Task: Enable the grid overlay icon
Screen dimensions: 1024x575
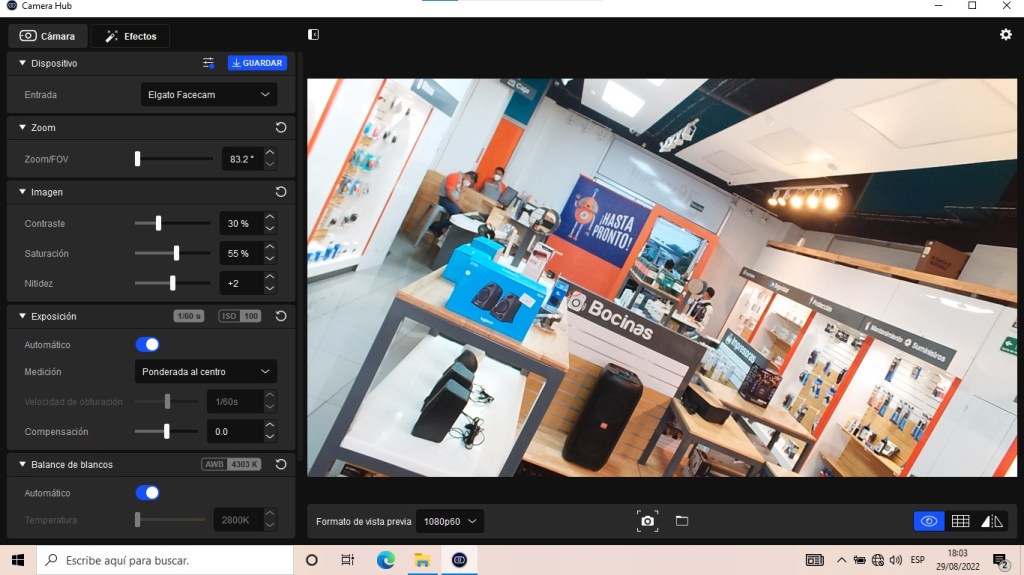Action: tap(960, 521)
